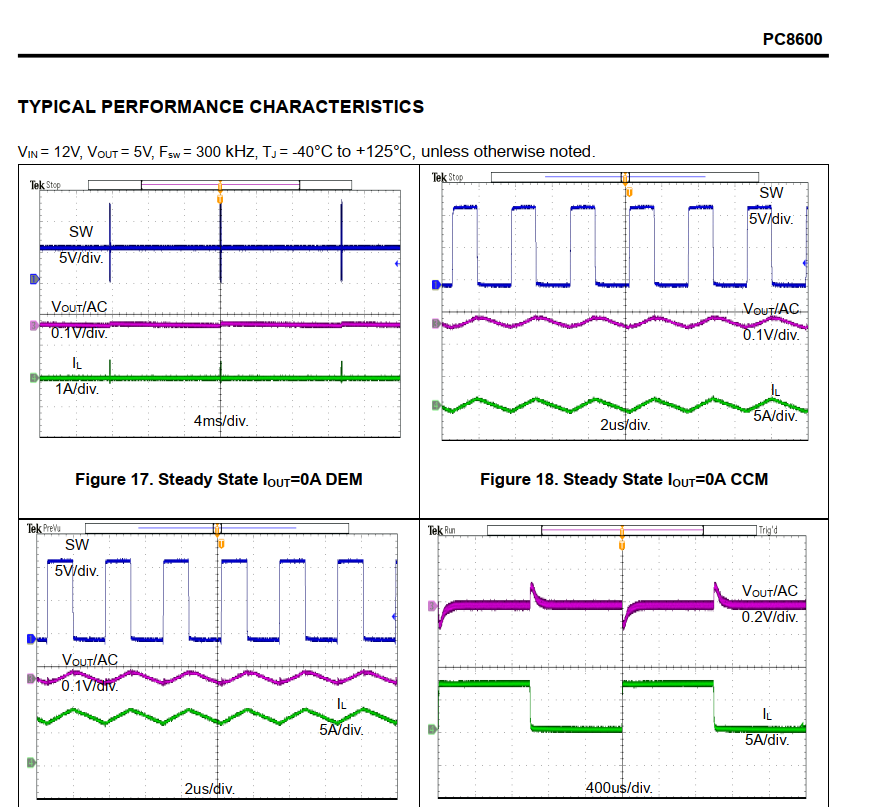This screenshot has height=807, width=873.
Task: Select the "TYPICAL PERFORMANCE CHARACTERISTICS" heading
Action: pos(221,106)
